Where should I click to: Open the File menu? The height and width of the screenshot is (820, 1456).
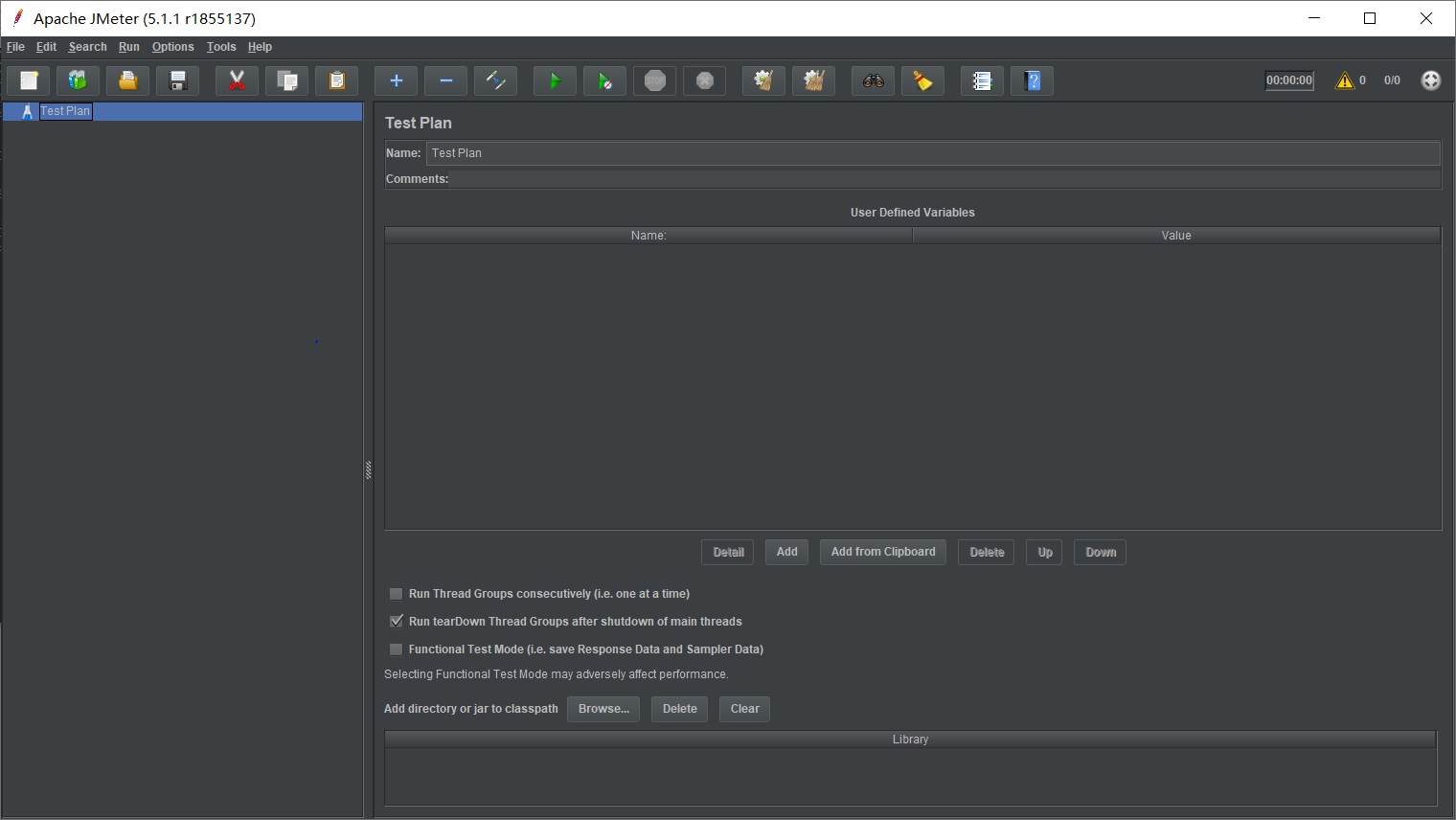(x=15, y=47)
